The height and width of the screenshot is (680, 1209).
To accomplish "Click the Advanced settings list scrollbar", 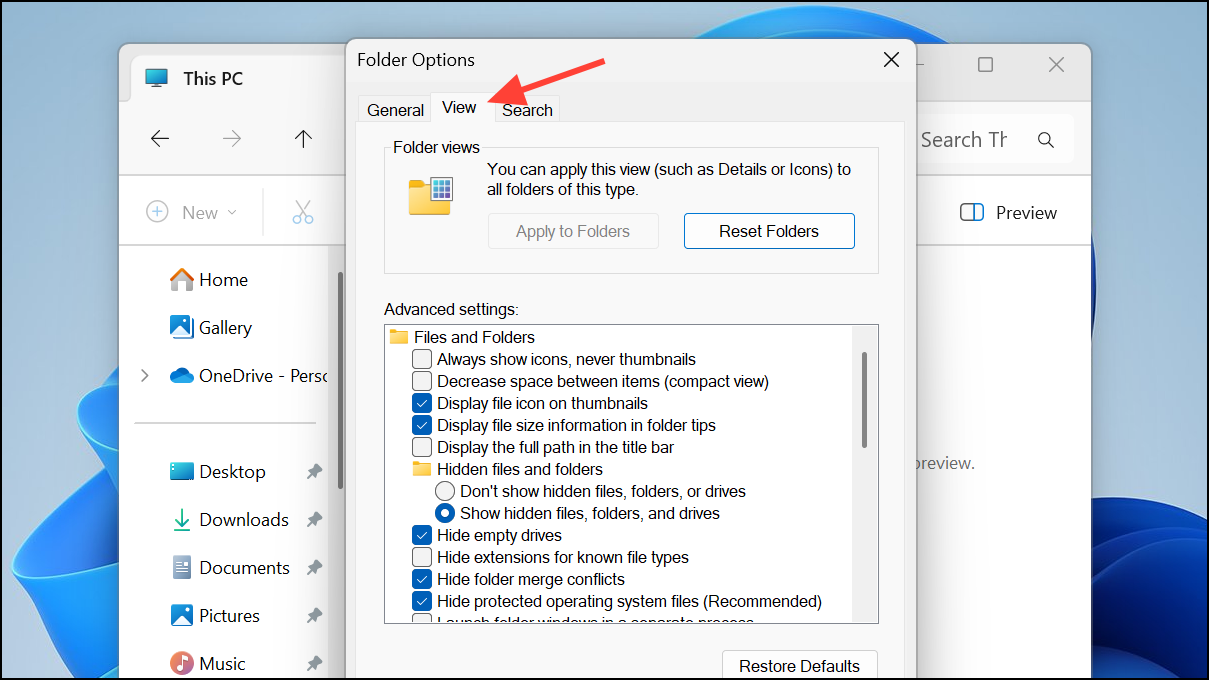I will coord(864,400).
